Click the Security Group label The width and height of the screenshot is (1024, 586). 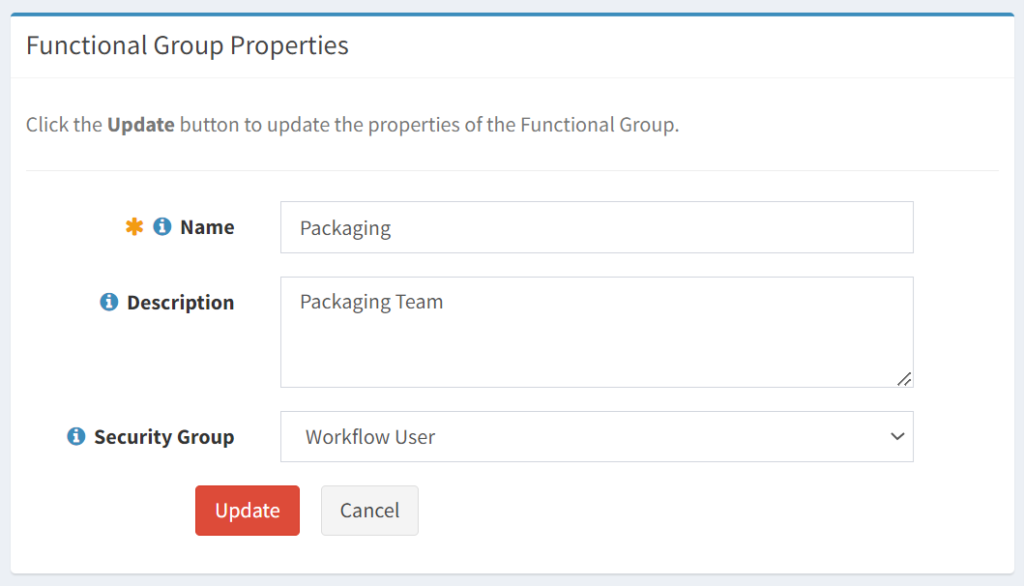pos(164,436)
